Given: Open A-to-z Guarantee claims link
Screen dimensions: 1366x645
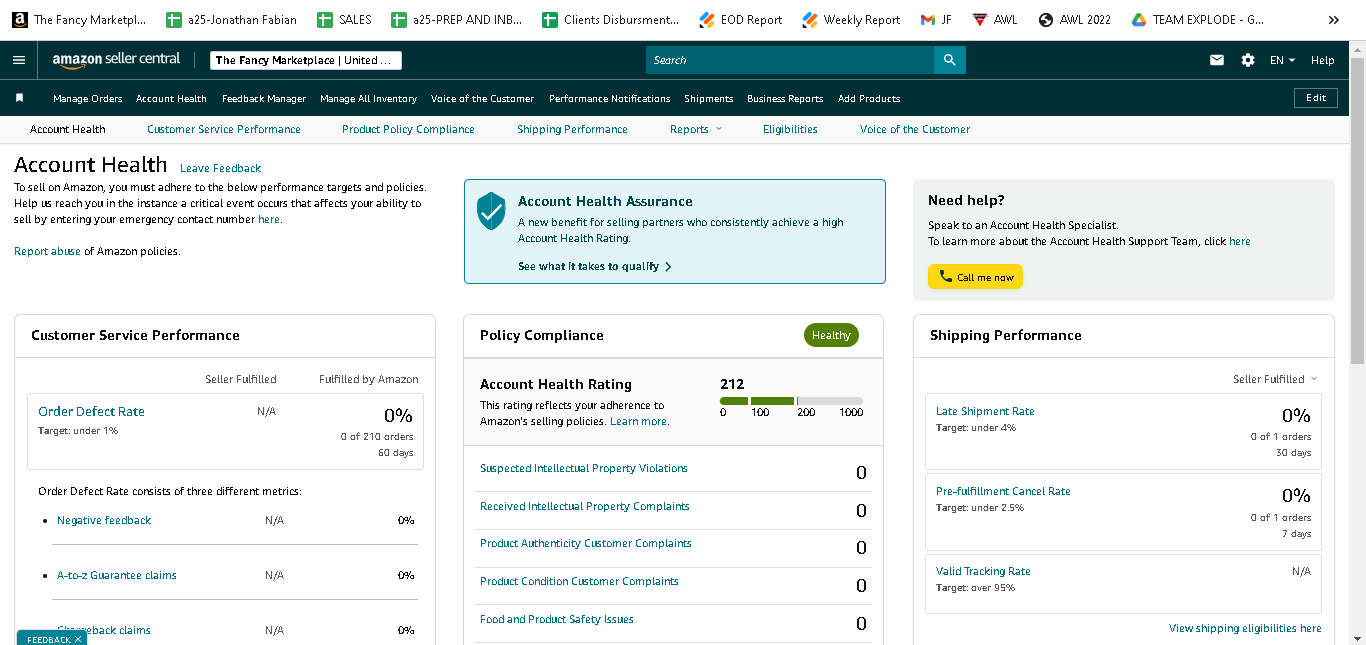Looking at the screenshot, I should click(117, 575).
